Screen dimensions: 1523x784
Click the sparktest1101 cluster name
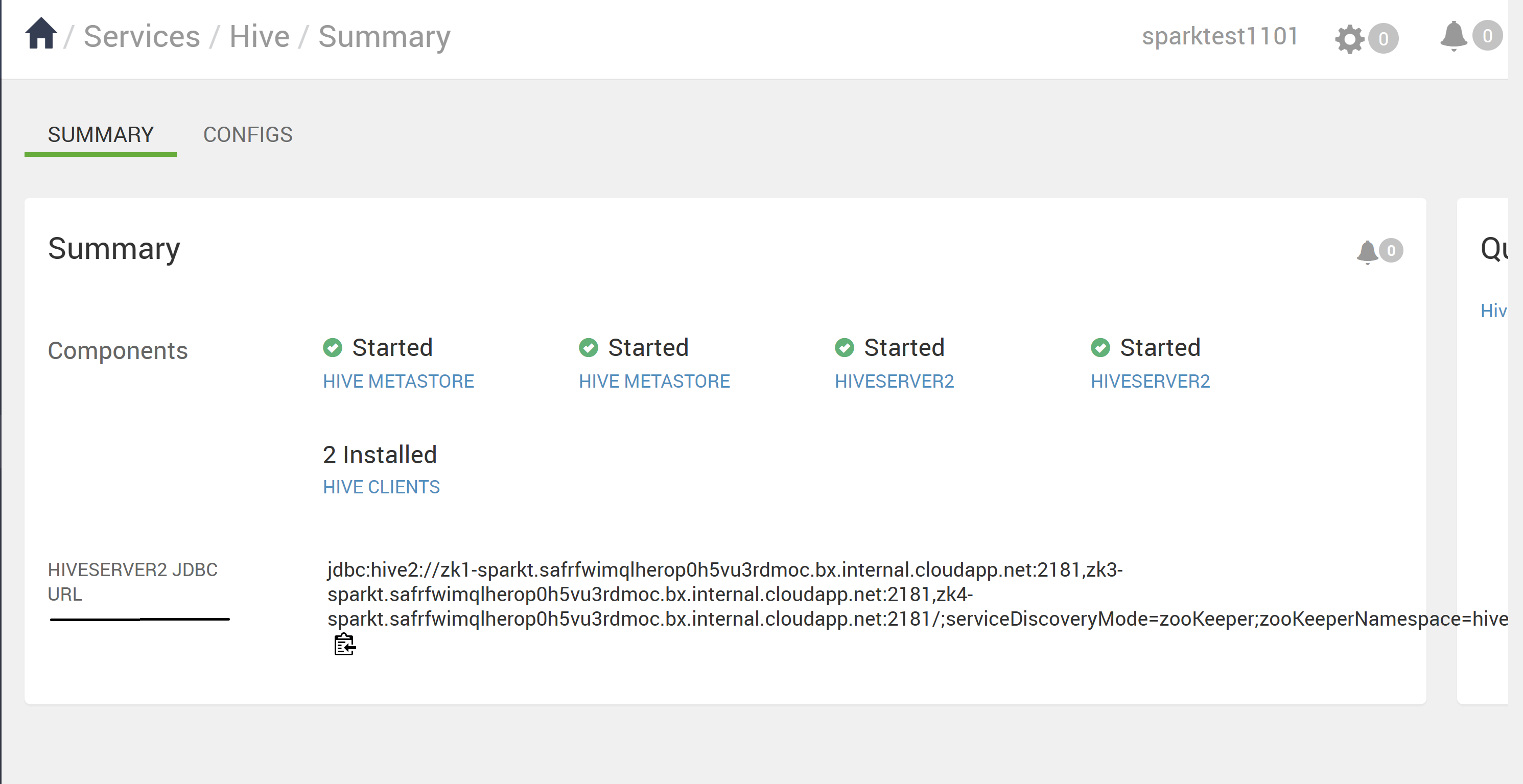1221,37
